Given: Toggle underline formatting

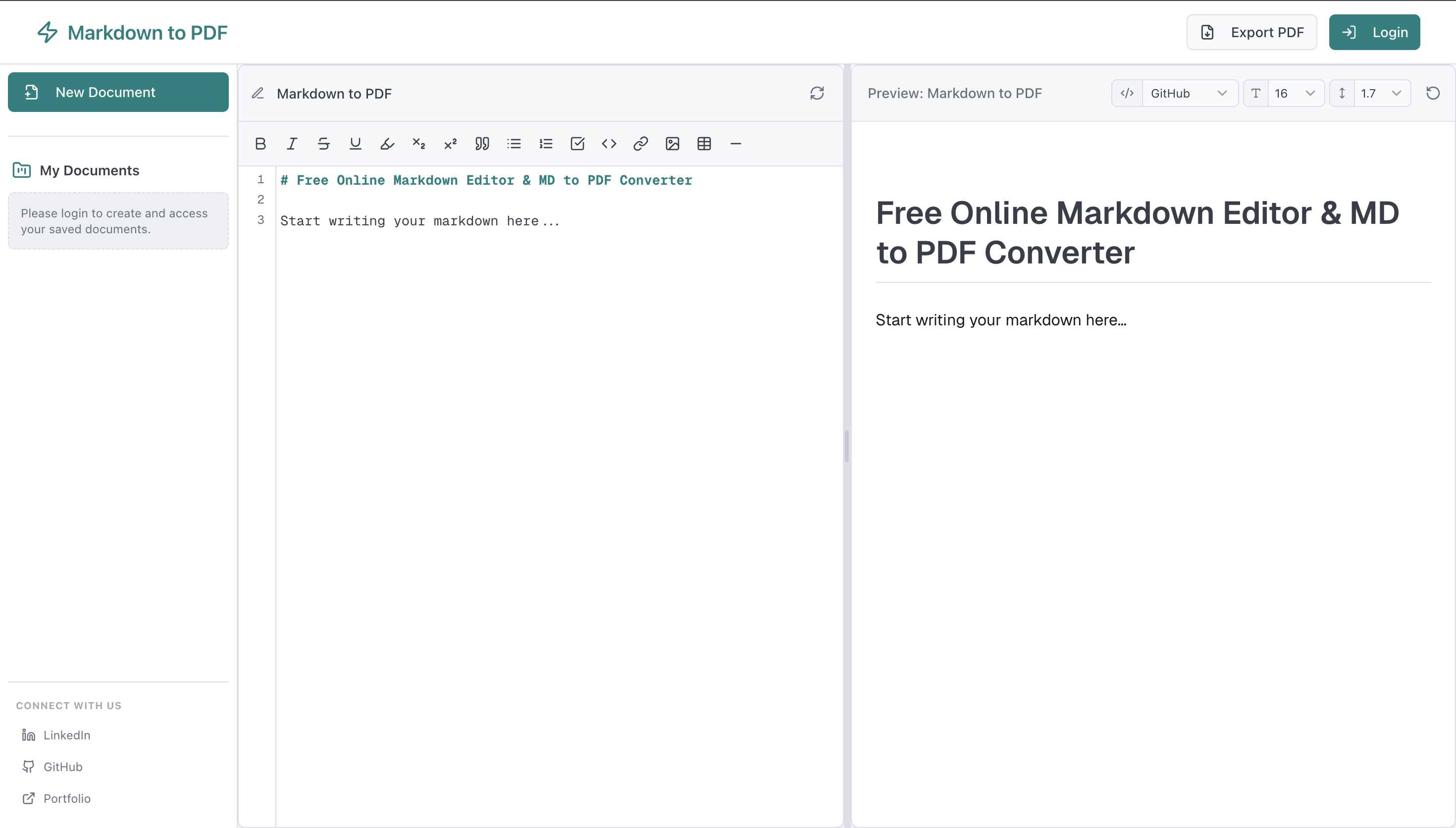Looking at the screenshot, I should (355, 143).
